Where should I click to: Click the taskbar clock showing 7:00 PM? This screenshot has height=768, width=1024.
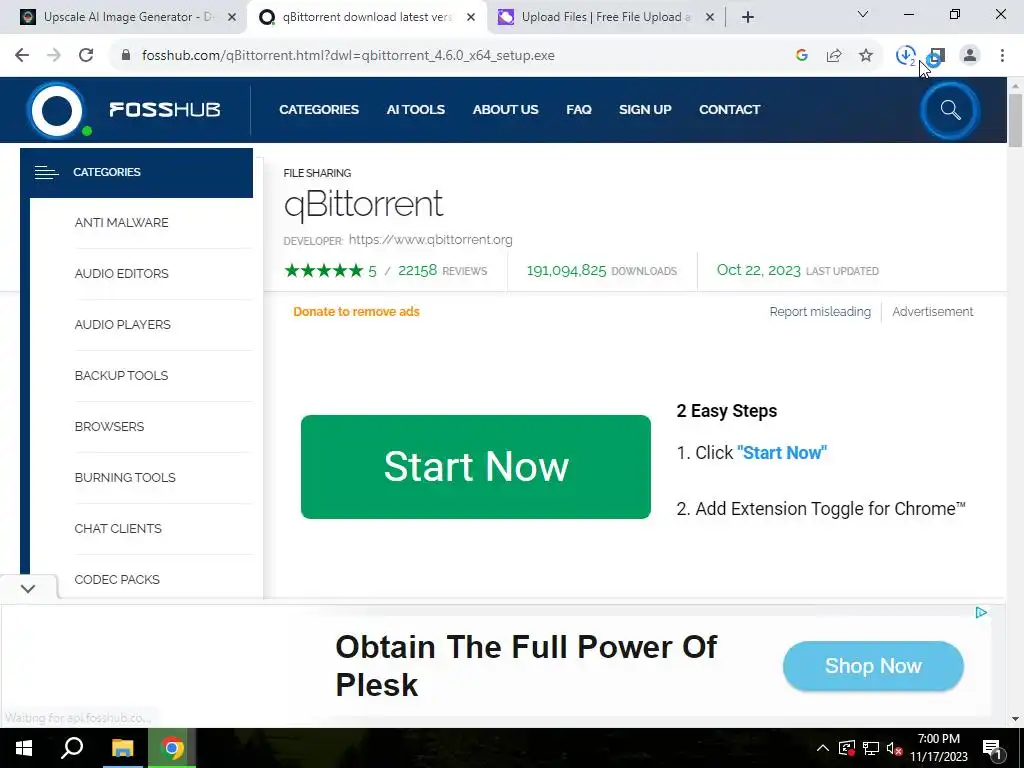[938, 748]
